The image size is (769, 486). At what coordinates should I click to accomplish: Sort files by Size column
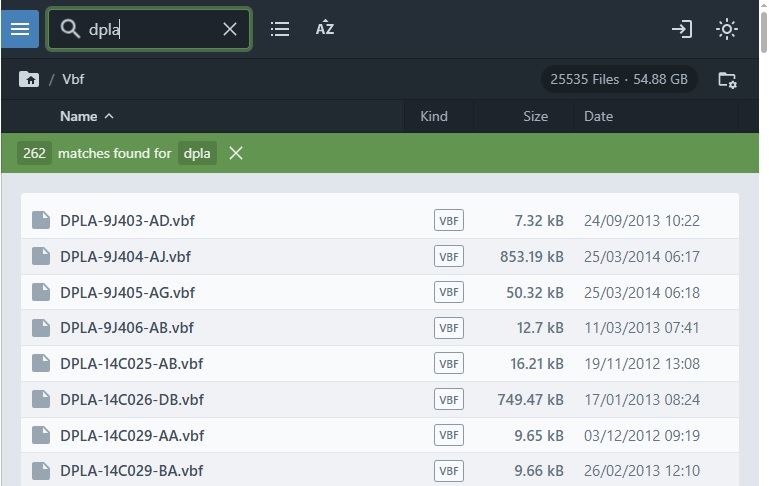coord(535,116)
